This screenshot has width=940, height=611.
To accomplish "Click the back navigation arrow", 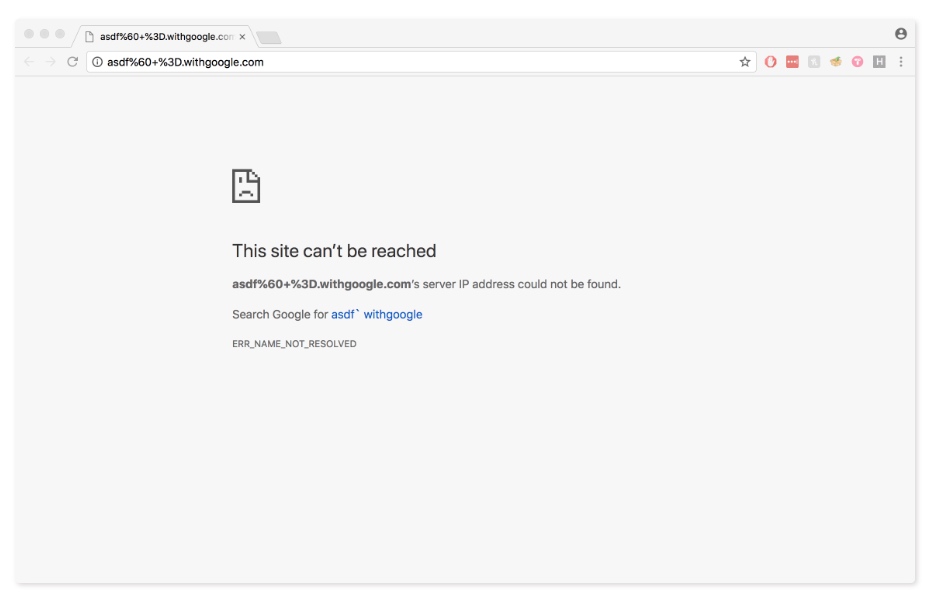I will pos(29,62).
